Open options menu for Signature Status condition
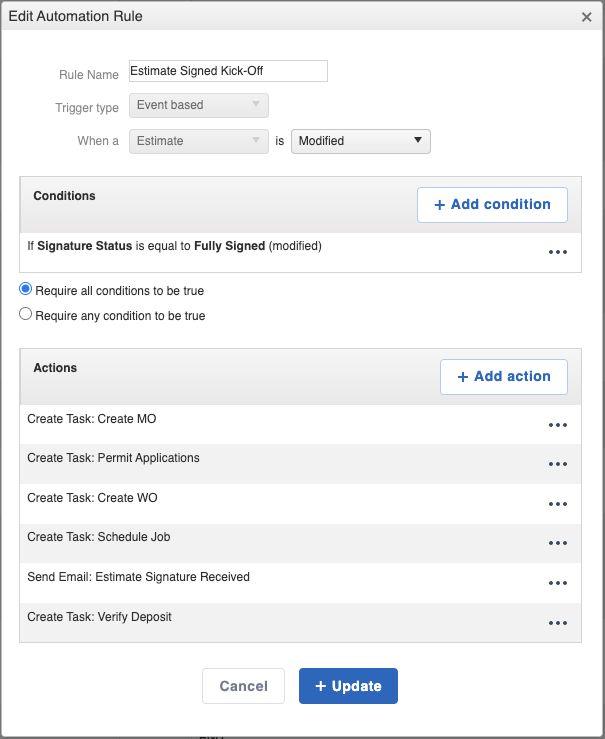This screenshot has width=605, height=739. tap(558, 252)
